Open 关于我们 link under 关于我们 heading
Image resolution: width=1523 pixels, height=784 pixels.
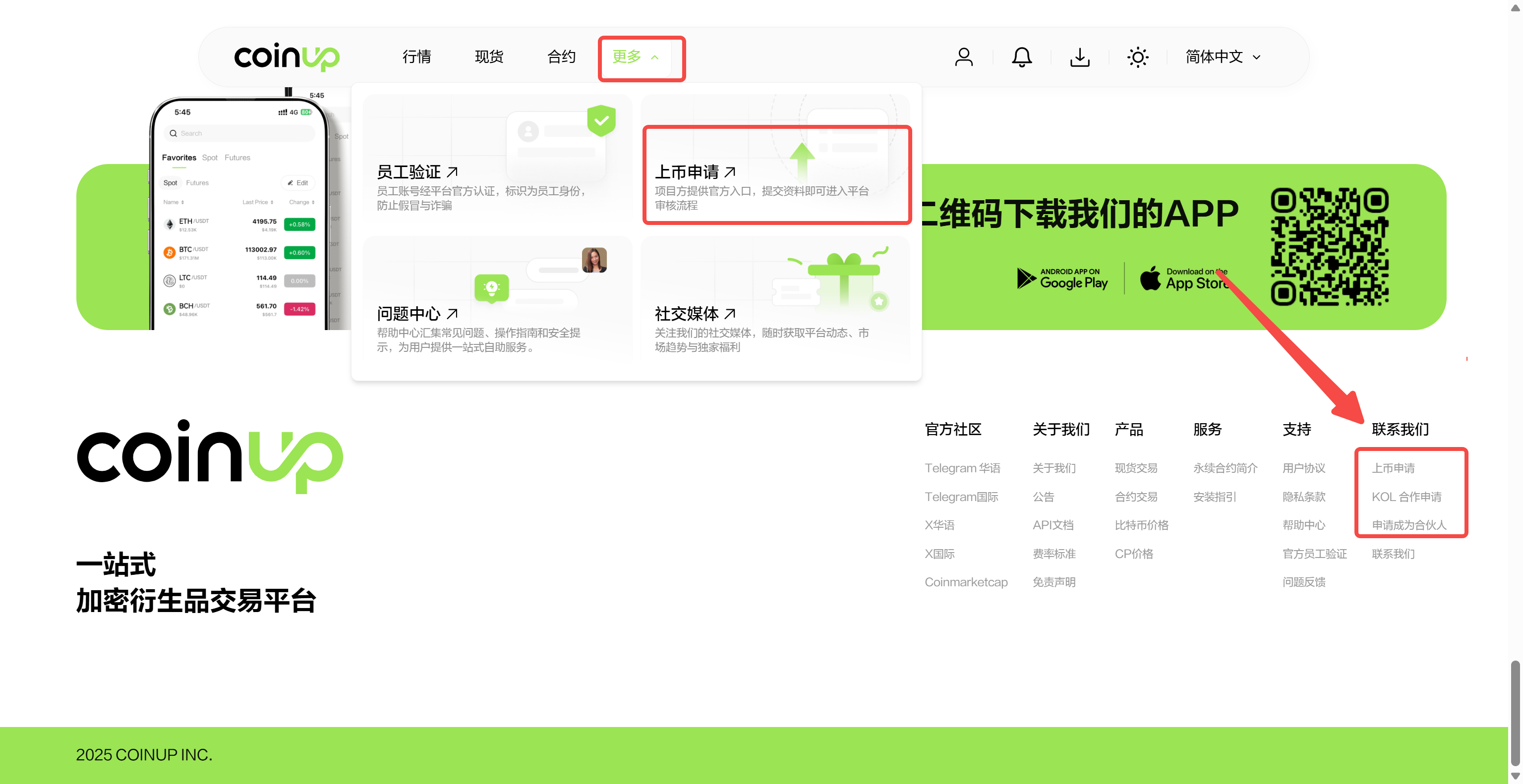1054,468
